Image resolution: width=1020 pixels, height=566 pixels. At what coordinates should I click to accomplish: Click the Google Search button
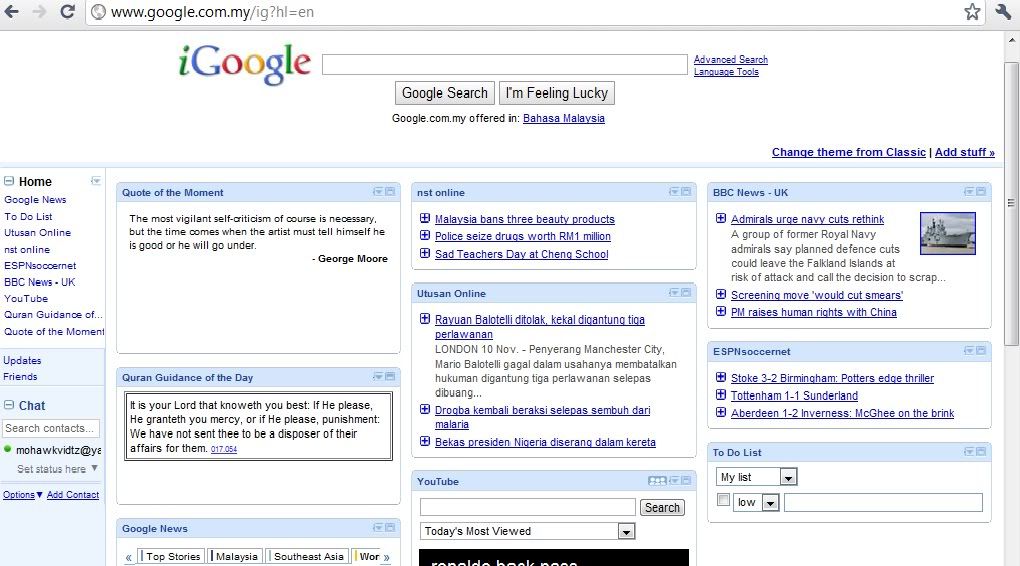(445, 93)
